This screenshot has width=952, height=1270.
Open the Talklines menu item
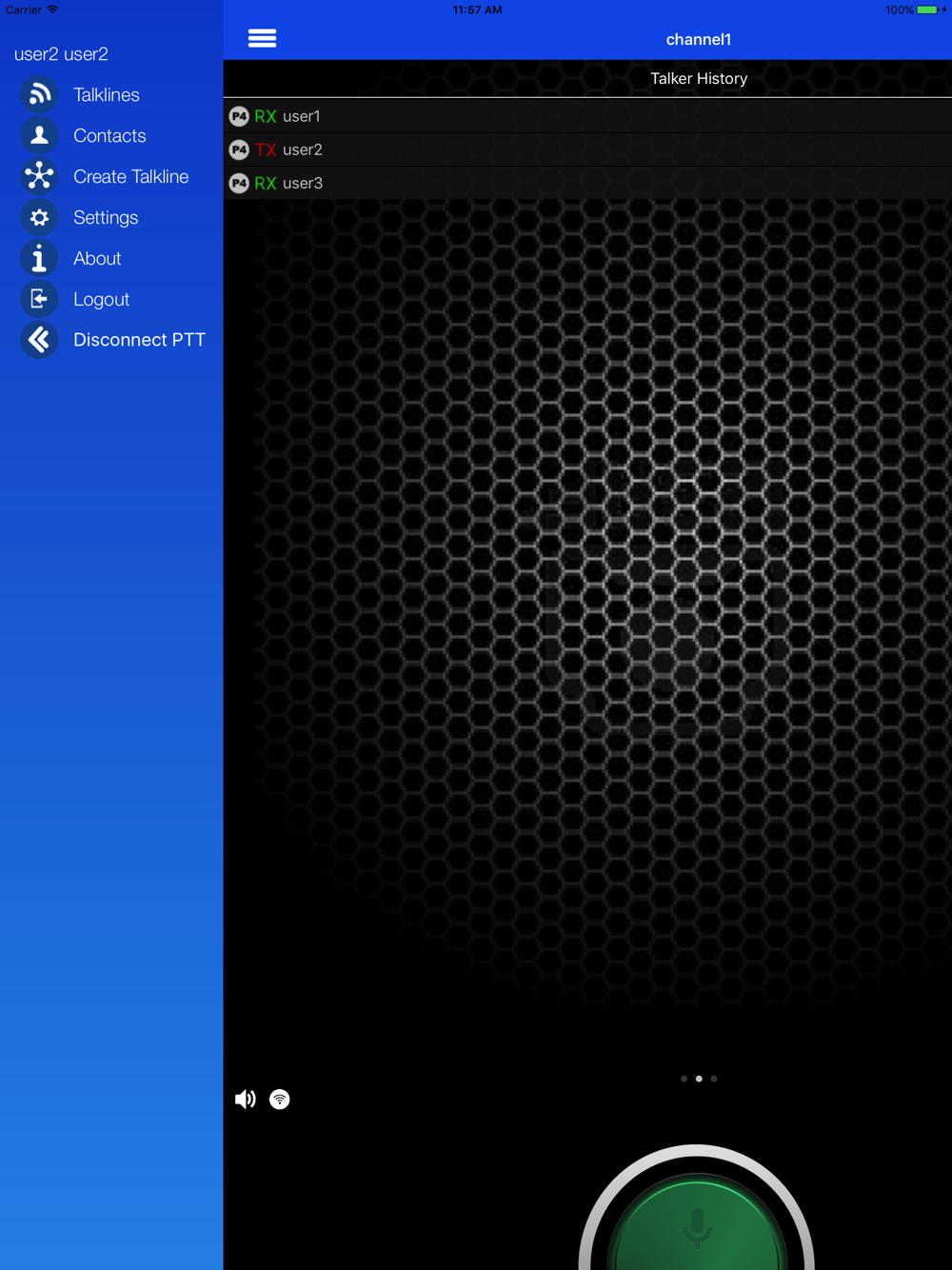click(x=107, y=94)
